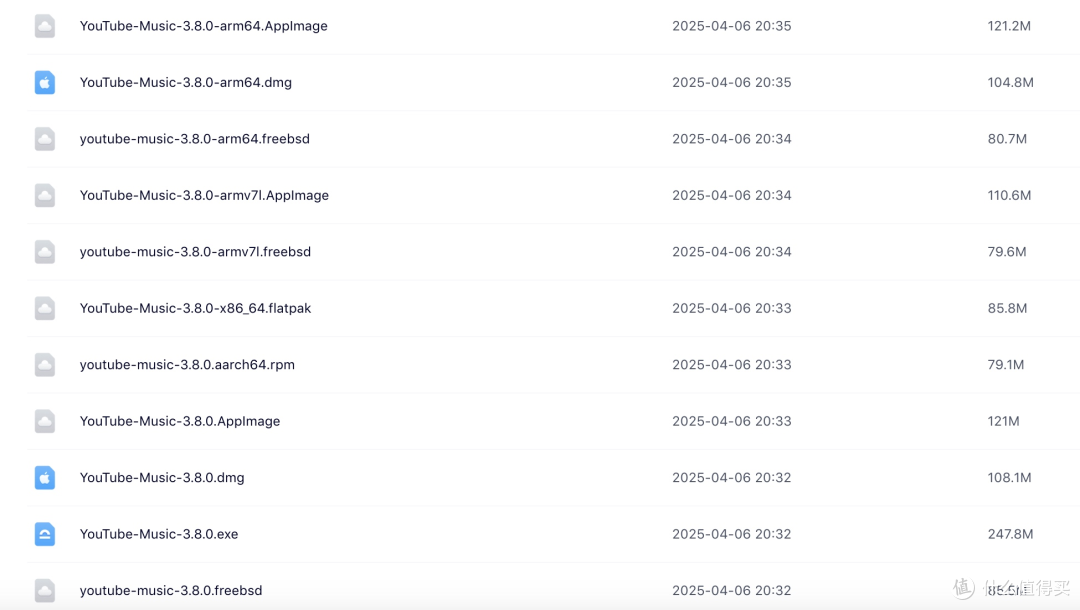Screen dimensions: 1080x610
Task: Click the file icon beside YouTube-Music-3.8.0-armv7l.AppImage
Action: point(45,195)
